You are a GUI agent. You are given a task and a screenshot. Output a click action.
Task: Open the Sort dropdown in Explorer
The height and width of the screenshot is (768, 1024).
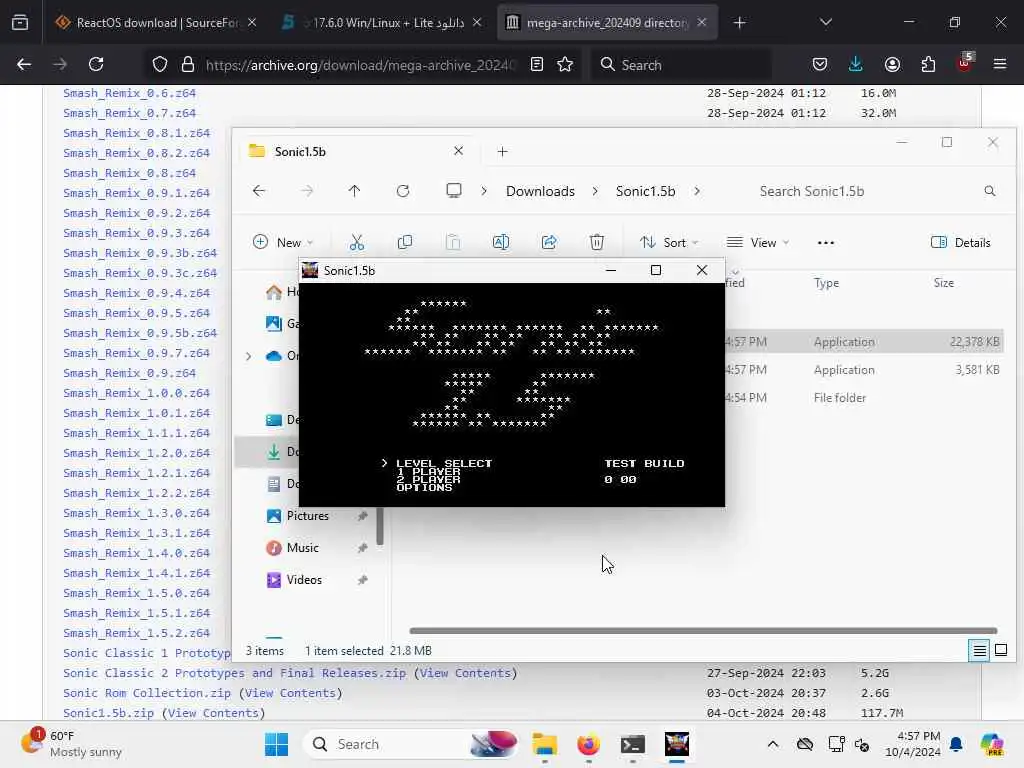tap(669, 242)
